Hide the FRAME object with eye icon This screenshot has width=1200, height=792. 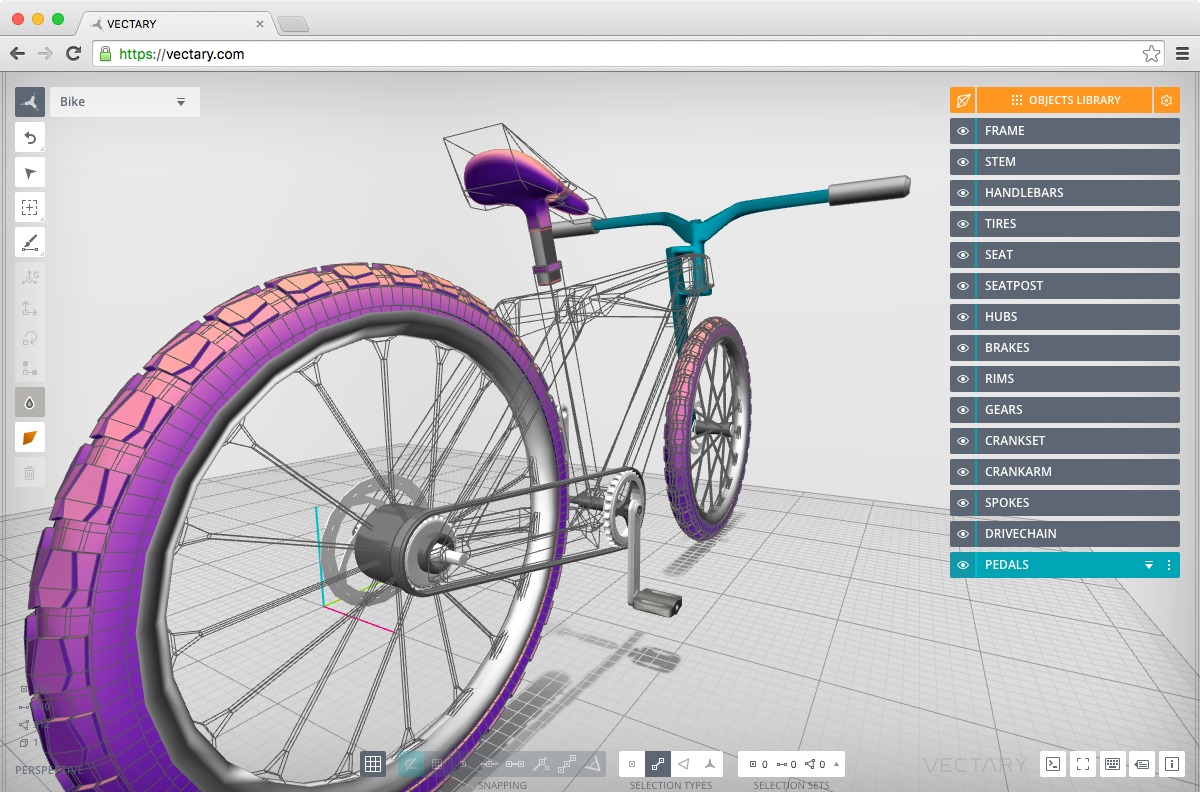click(x=963, y=131)
